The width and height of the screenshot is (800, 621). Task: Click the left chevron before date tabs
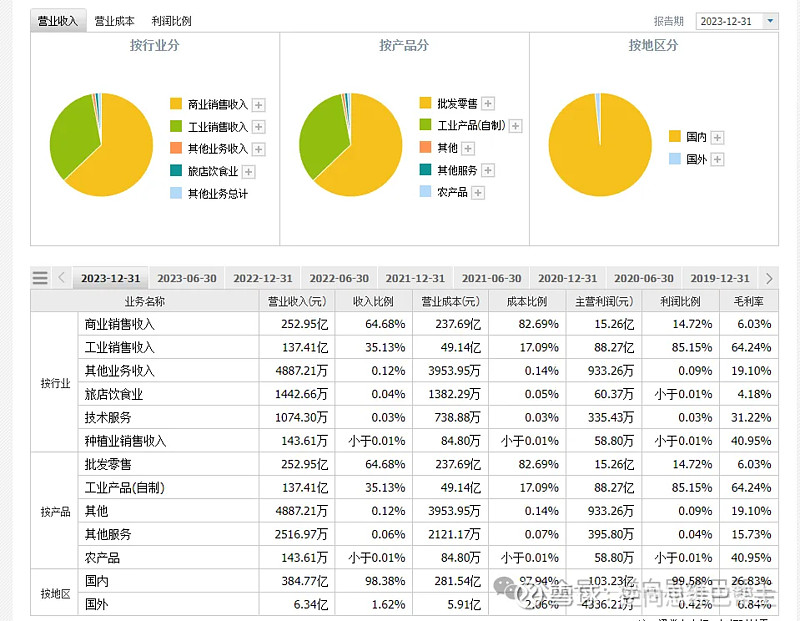(61, 278)
